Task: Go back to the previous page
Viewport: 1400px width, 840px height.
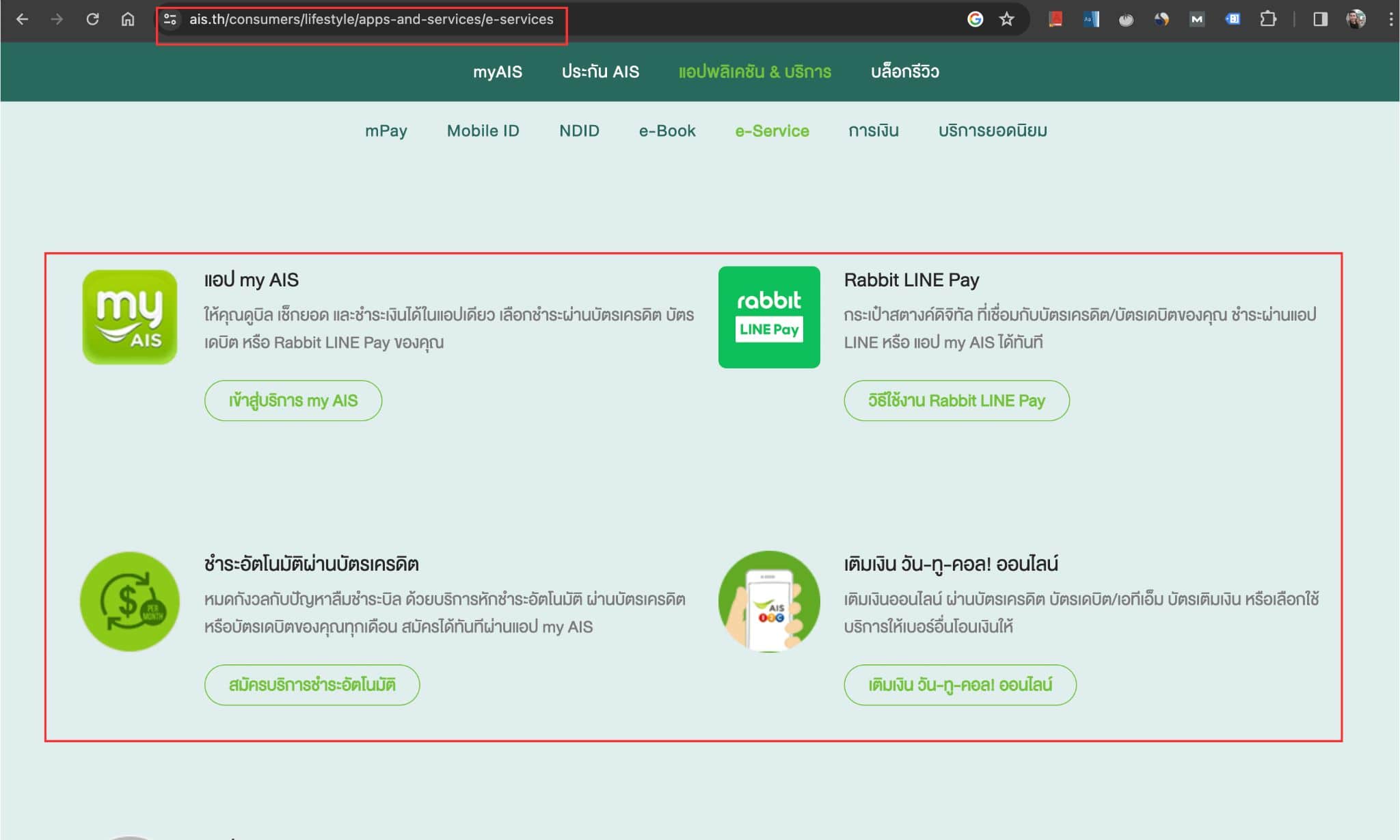Action: [22, 19]
